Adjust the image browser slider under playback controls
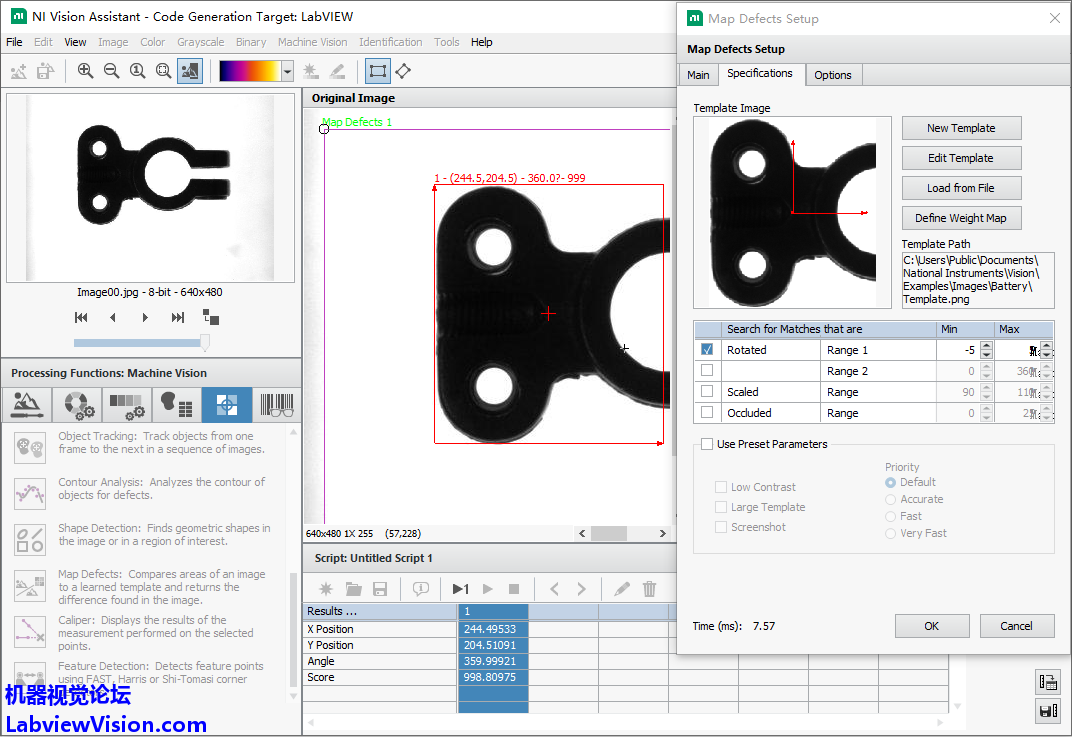 click(x=205, y=343)
